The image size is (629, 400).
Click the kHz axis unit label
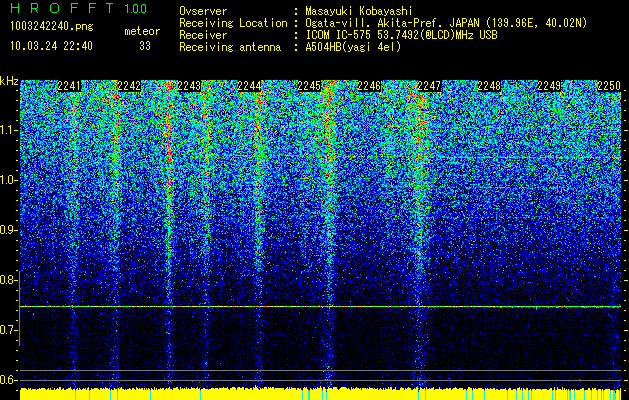coord(9,81)
